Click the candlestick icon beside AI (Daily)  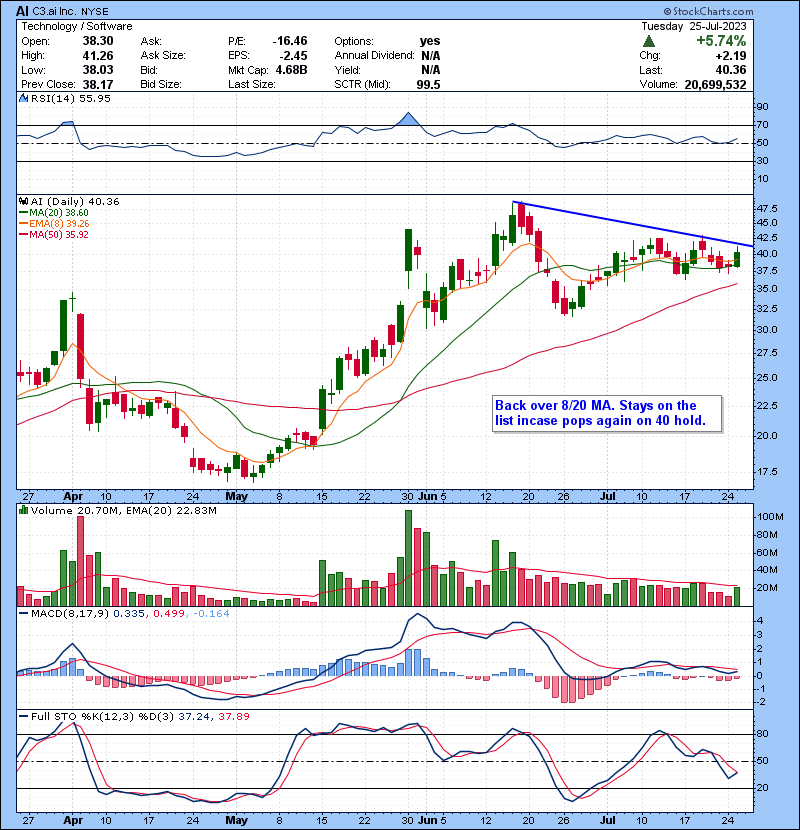coord(23,201)
